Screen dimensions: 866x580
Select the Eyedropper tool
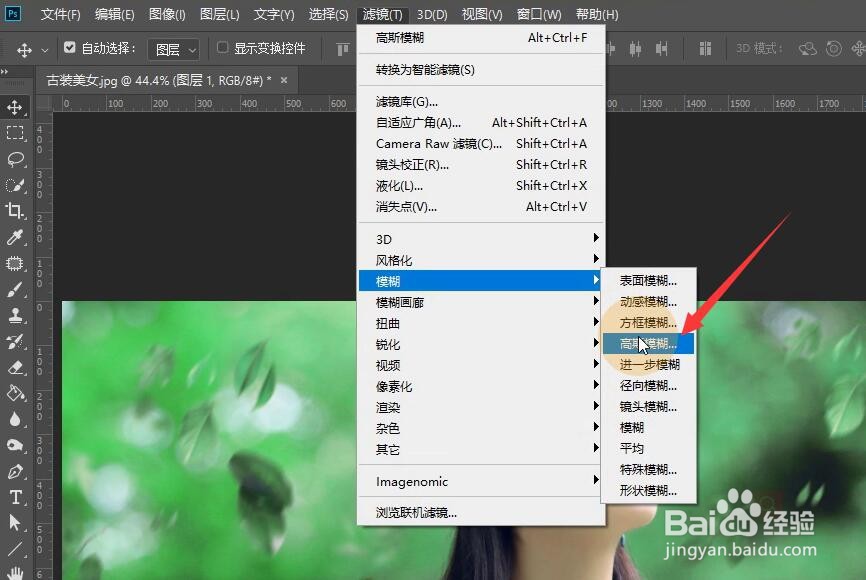pos(15,237)
